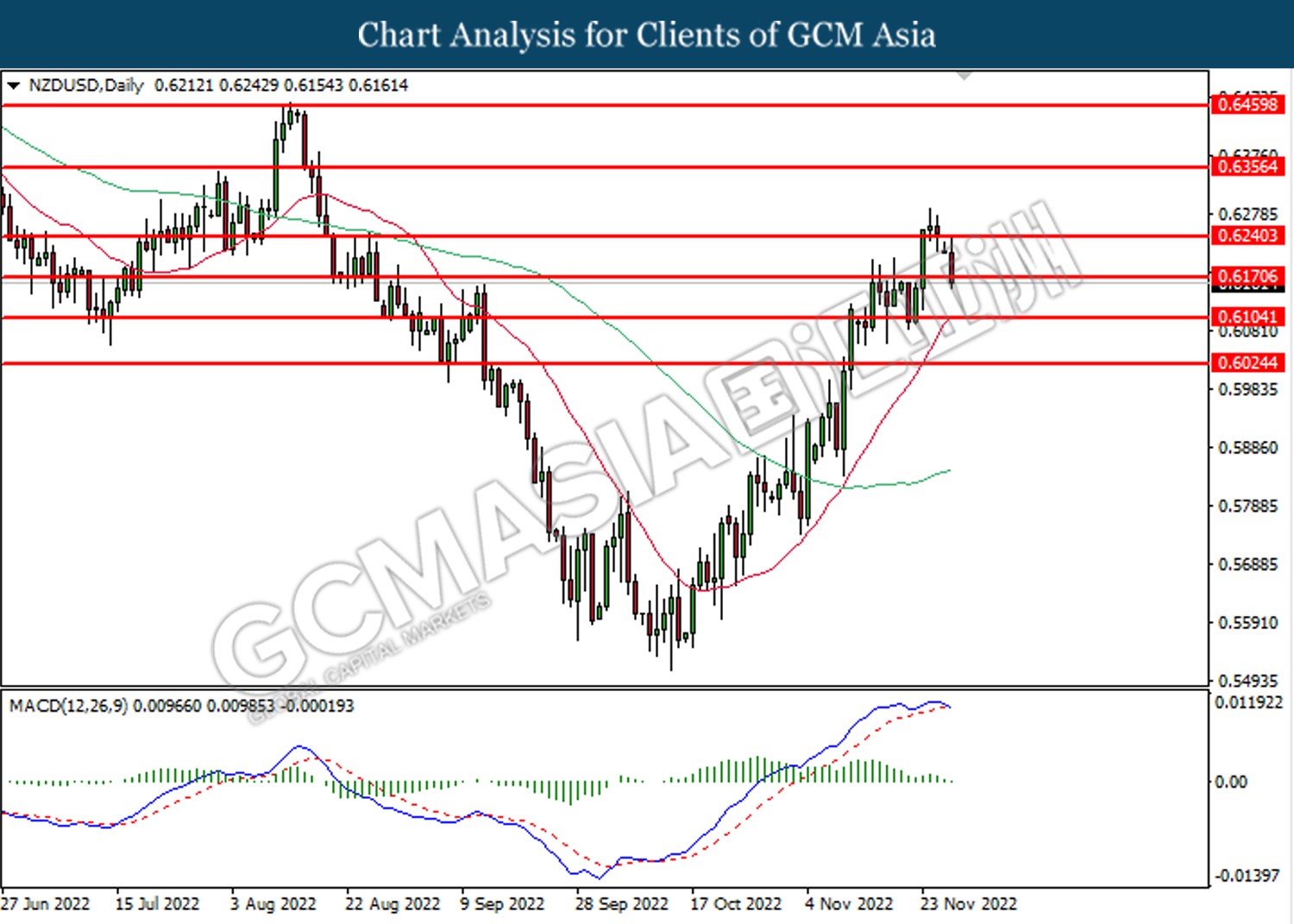Click the MACD zero level 0.00
The width and height of the screenshot is (1294, 924).
click(1231, 782)
